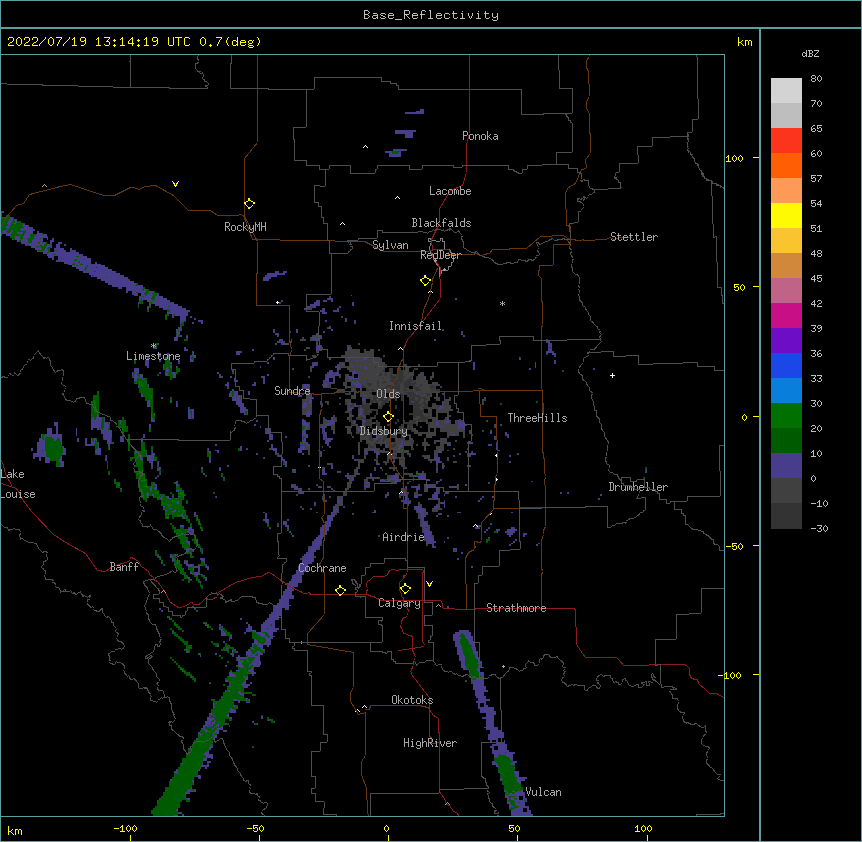Click the Calgary label
Viewport: 862px width, 842px height.
click(x=400, y=603)
